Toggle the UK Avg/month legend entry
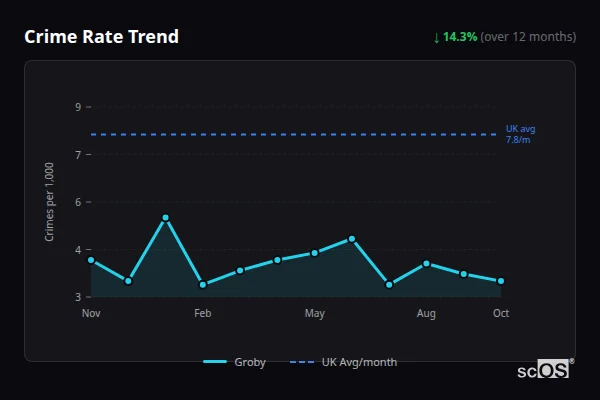Image resolution: width=600 pixels, height=400 pixels. coord(343,362)
